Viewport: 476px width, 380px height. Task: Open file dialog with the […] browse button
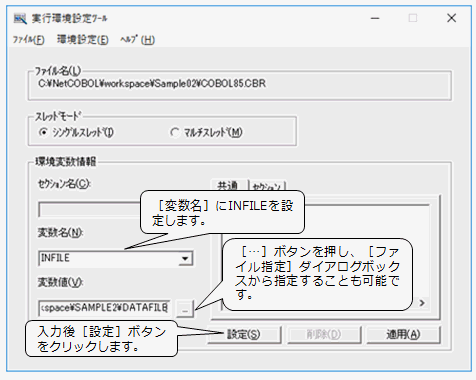[x=185, y=309]
